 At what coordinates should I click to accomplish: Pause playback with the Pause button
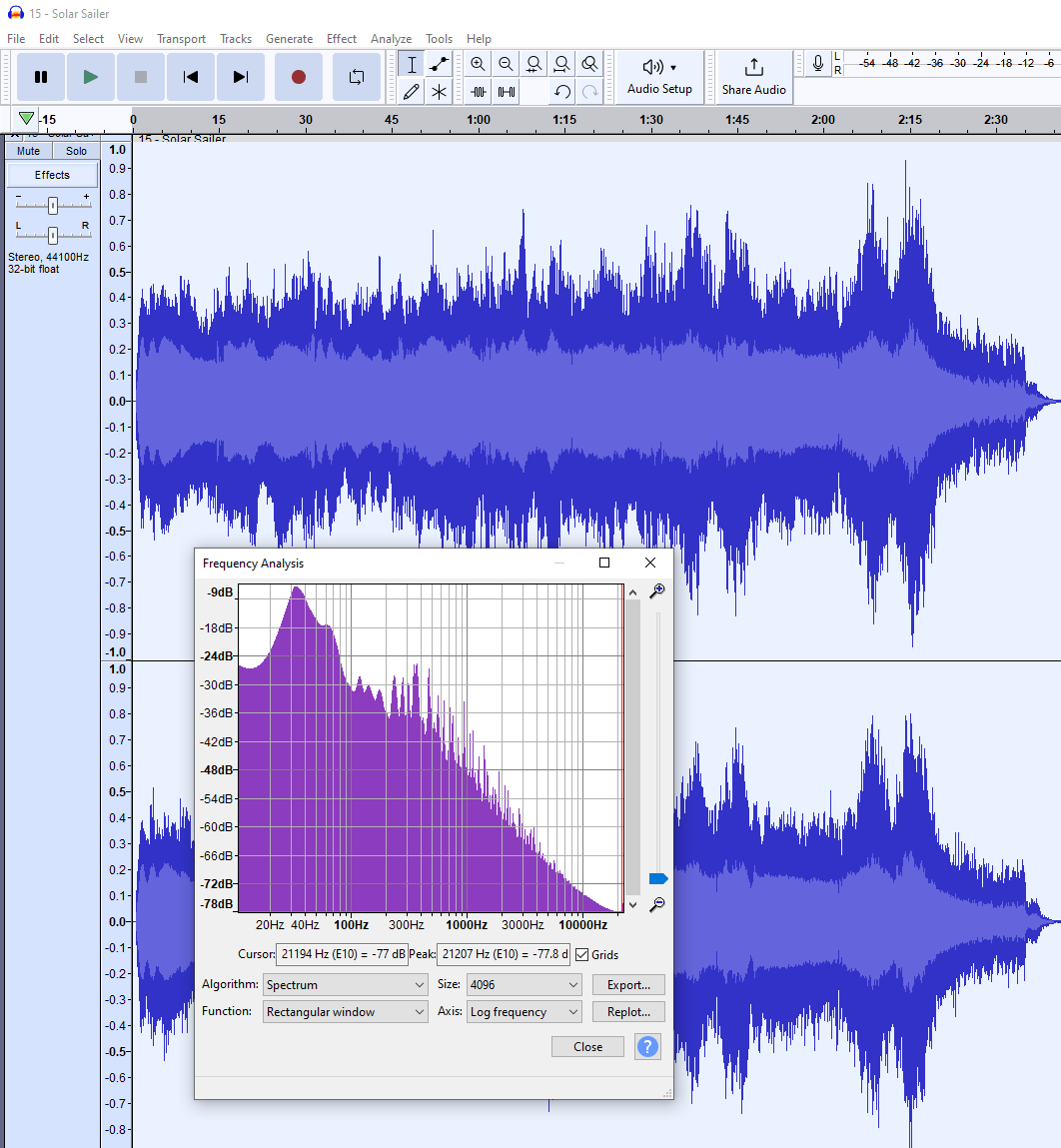[41, 77]
